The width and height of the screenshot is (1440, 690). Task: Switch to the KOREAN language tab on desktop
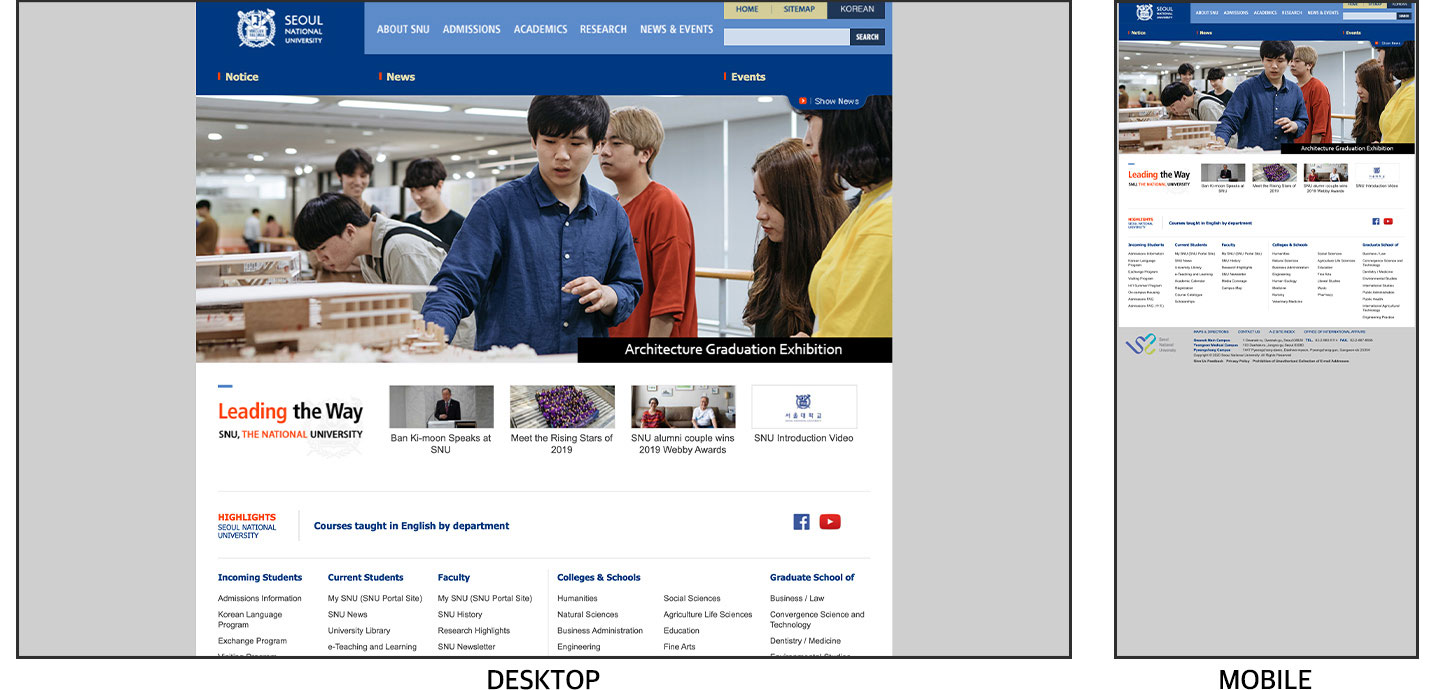(x=857, y=10)
